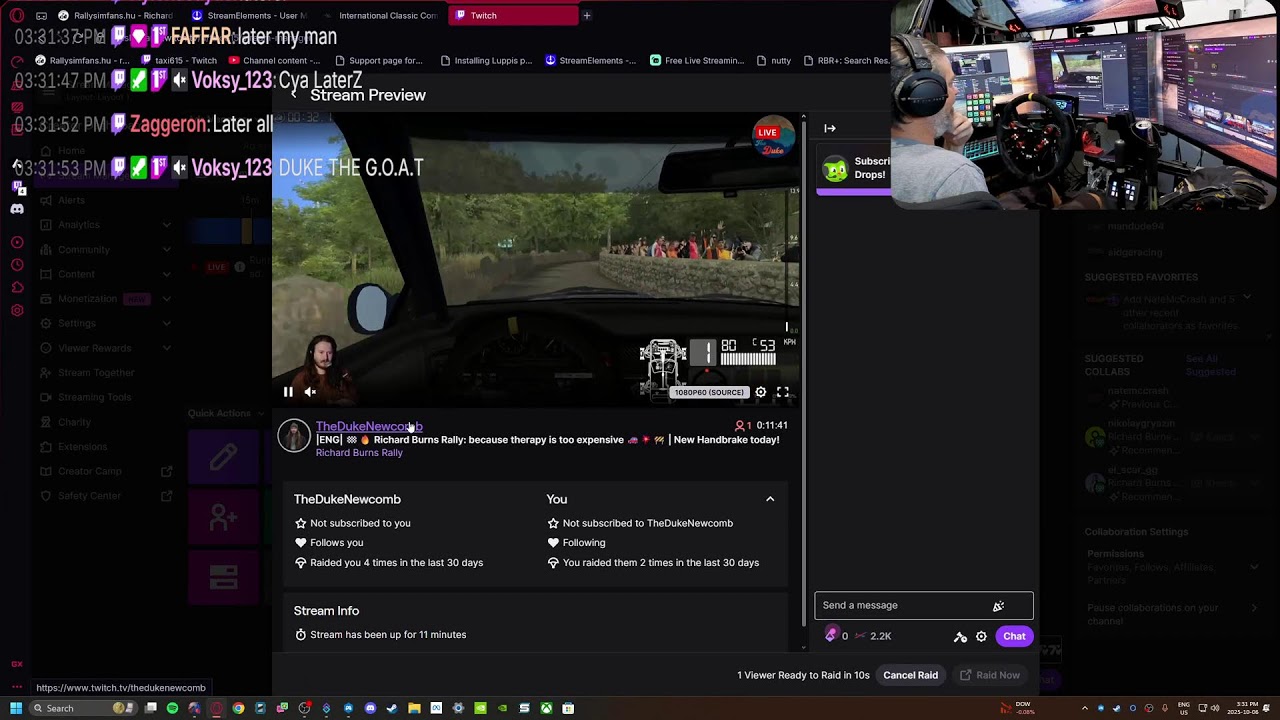
Task: Open File Explorer from the taskbar
Action: pos(414,708)
